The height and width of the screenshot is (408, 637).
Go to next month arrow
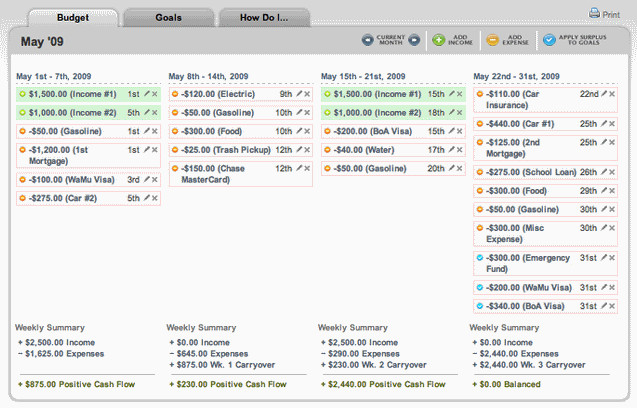pyautogui.click(x=415, y=41)
